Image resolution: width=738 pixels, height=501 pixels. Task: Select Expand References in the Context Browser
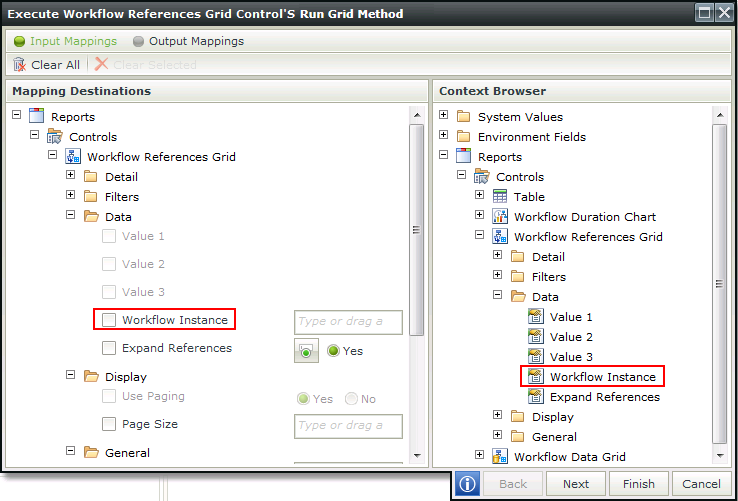(x=605, y=397)
